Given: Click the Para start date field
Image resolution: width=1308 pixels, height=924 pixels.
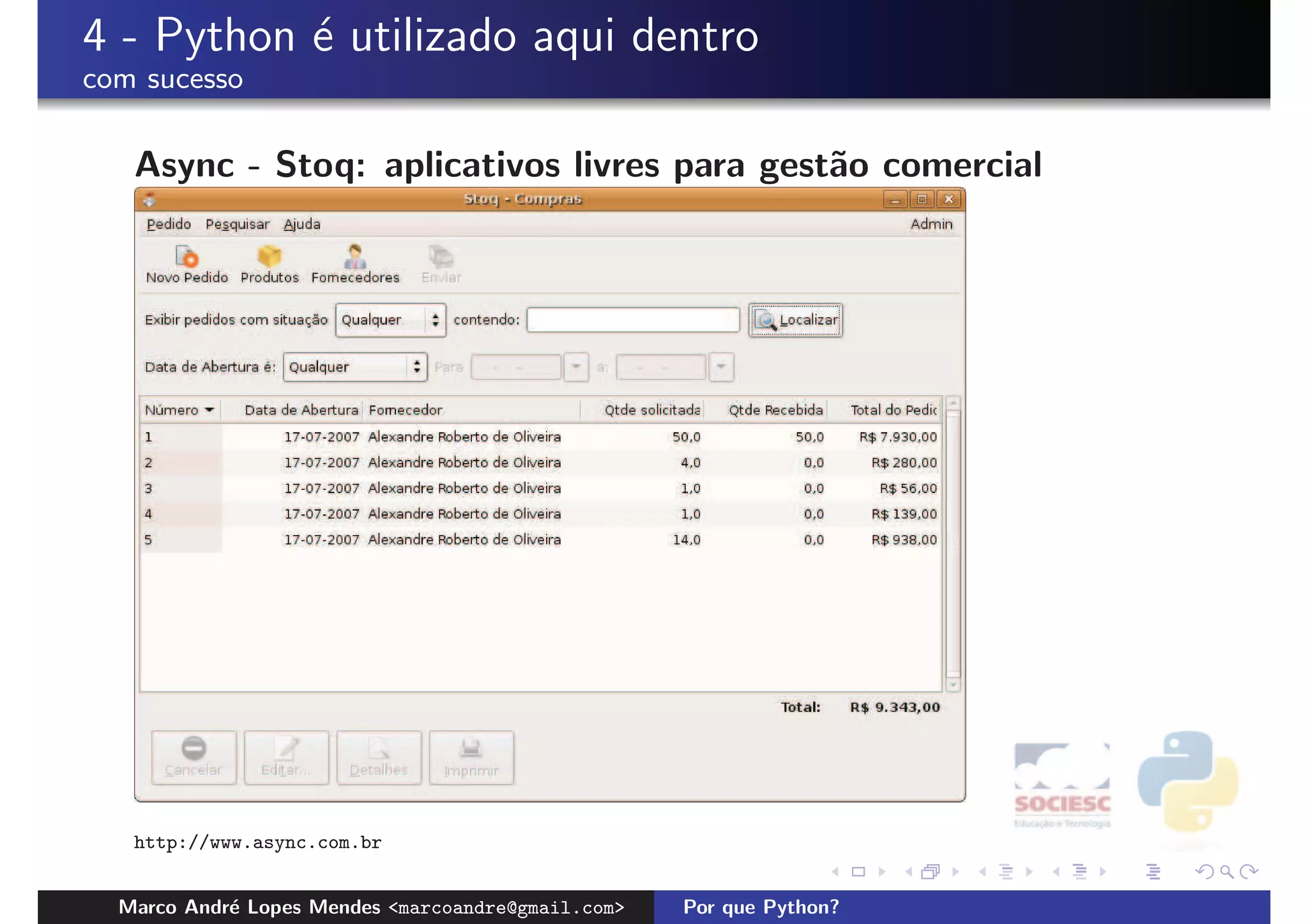Looking at the screenshot, I should [516, 367].
